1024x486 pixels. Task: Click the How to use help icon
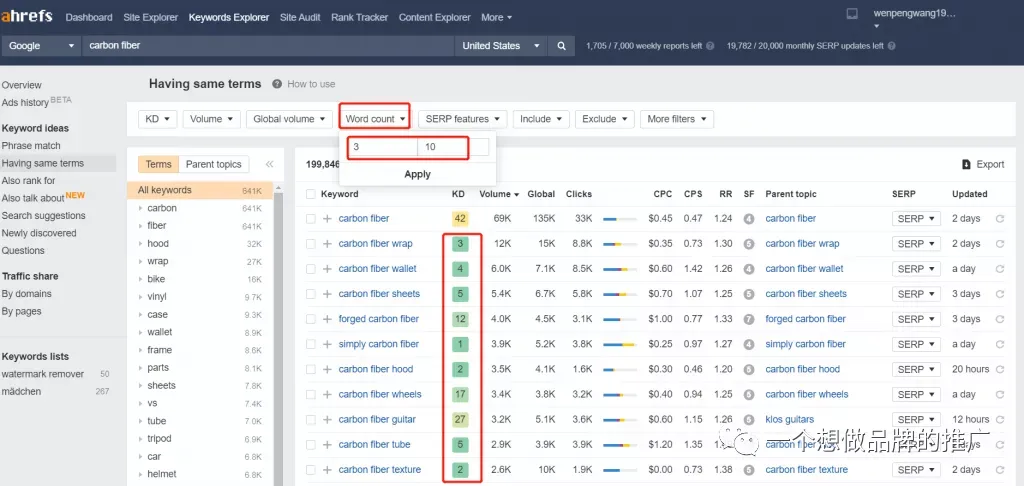coord(277,84)
